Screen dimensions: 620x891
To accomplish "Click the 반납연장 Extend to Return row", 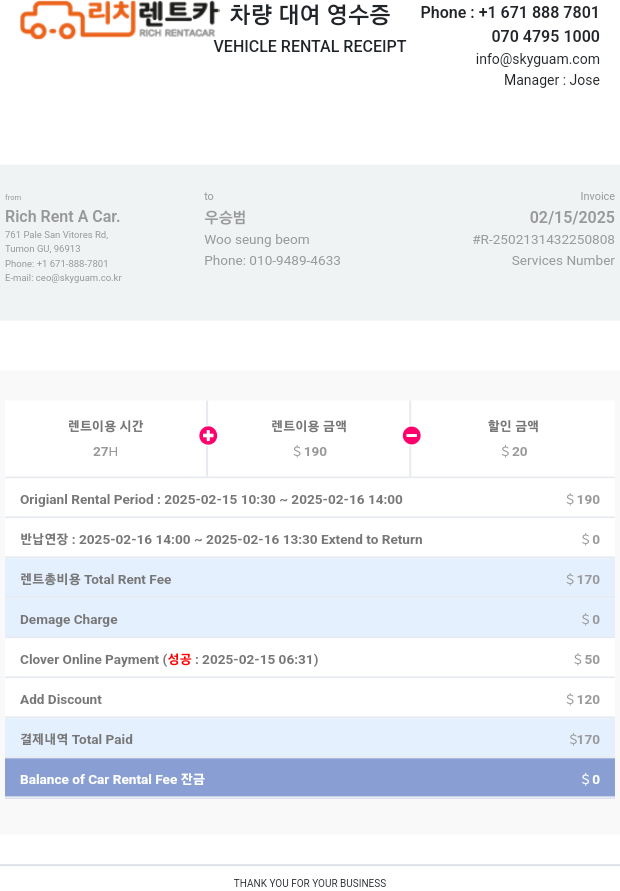I will tap(310, 539).
